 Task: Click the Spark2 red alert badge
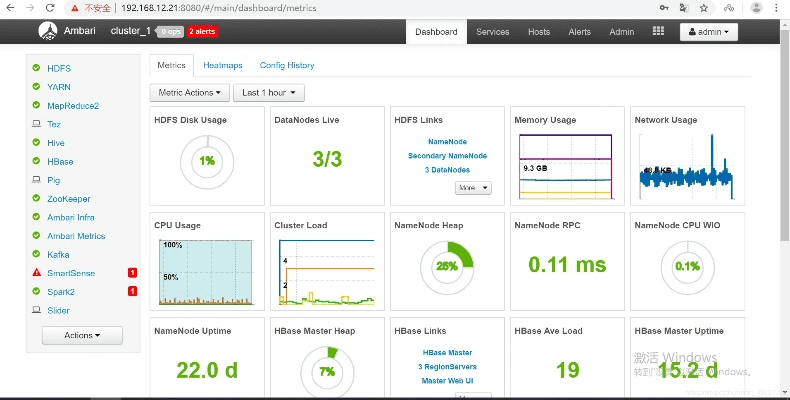132,291
